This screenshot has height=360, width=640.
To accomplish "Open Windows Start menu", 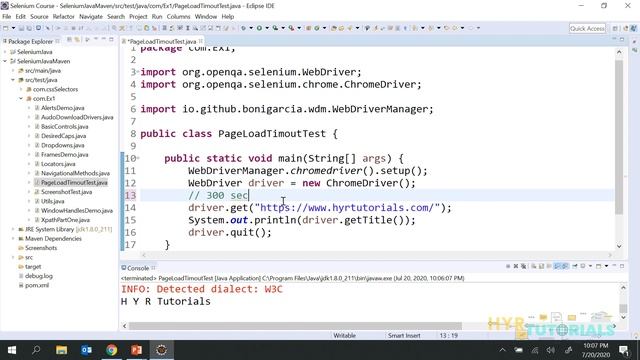I will (12, 350).
